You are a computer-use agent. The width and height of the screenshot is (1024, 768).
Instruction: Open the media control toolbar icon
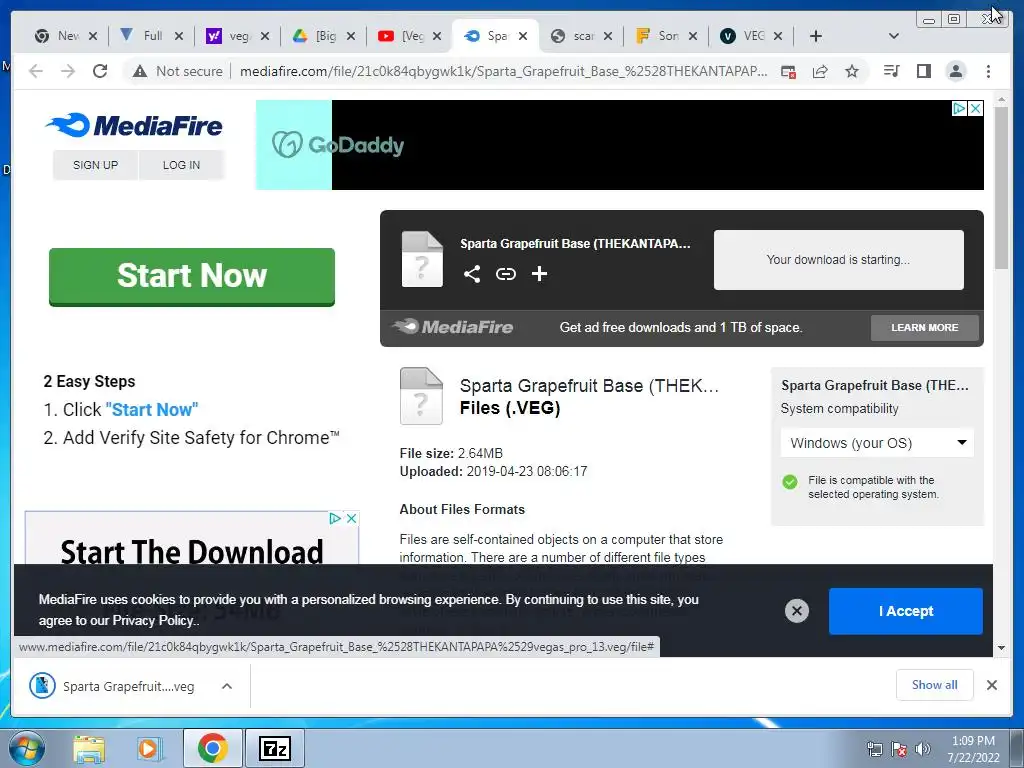pos(891,71)
